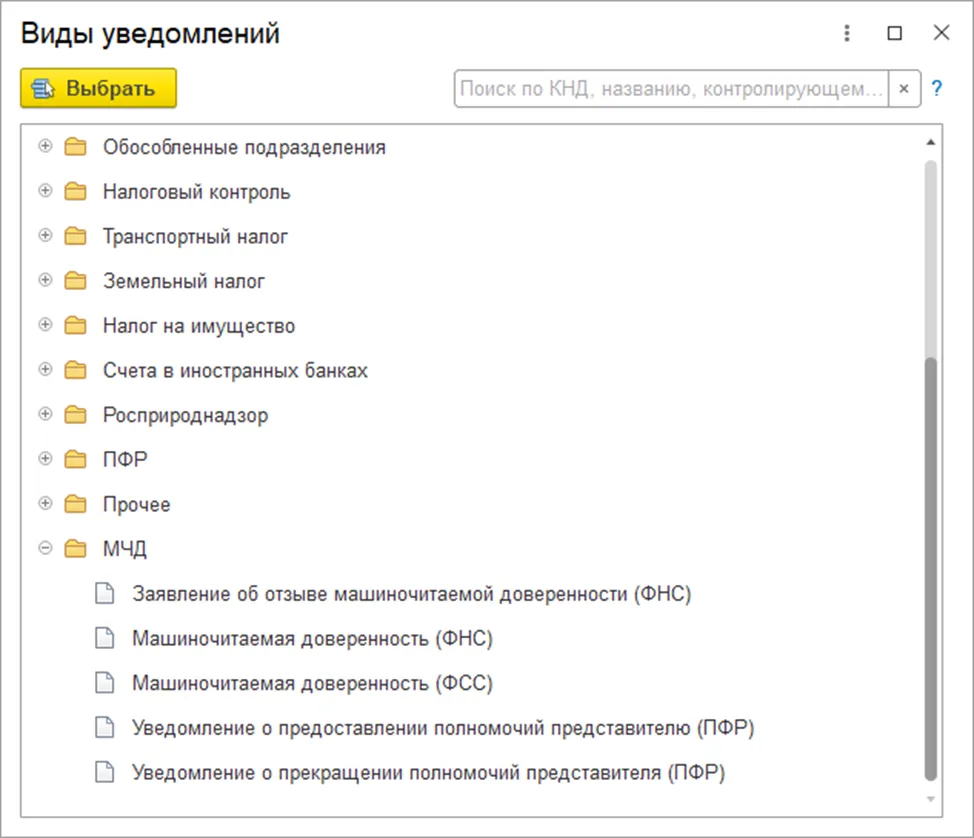Click the document icon for Заявление об отзыве
Viewport: 974px width, 838px height.
tap(104, 594)
